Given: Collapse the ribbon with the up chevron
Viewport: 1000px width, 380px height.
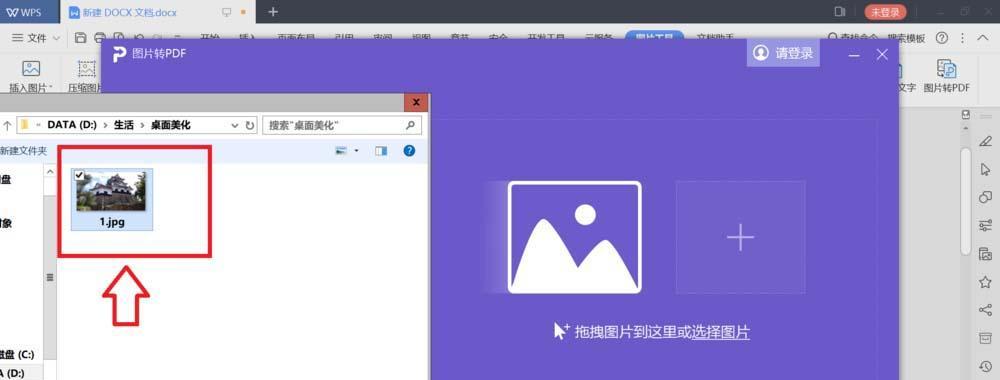Looking at the screenshot, I should (983, 38).
